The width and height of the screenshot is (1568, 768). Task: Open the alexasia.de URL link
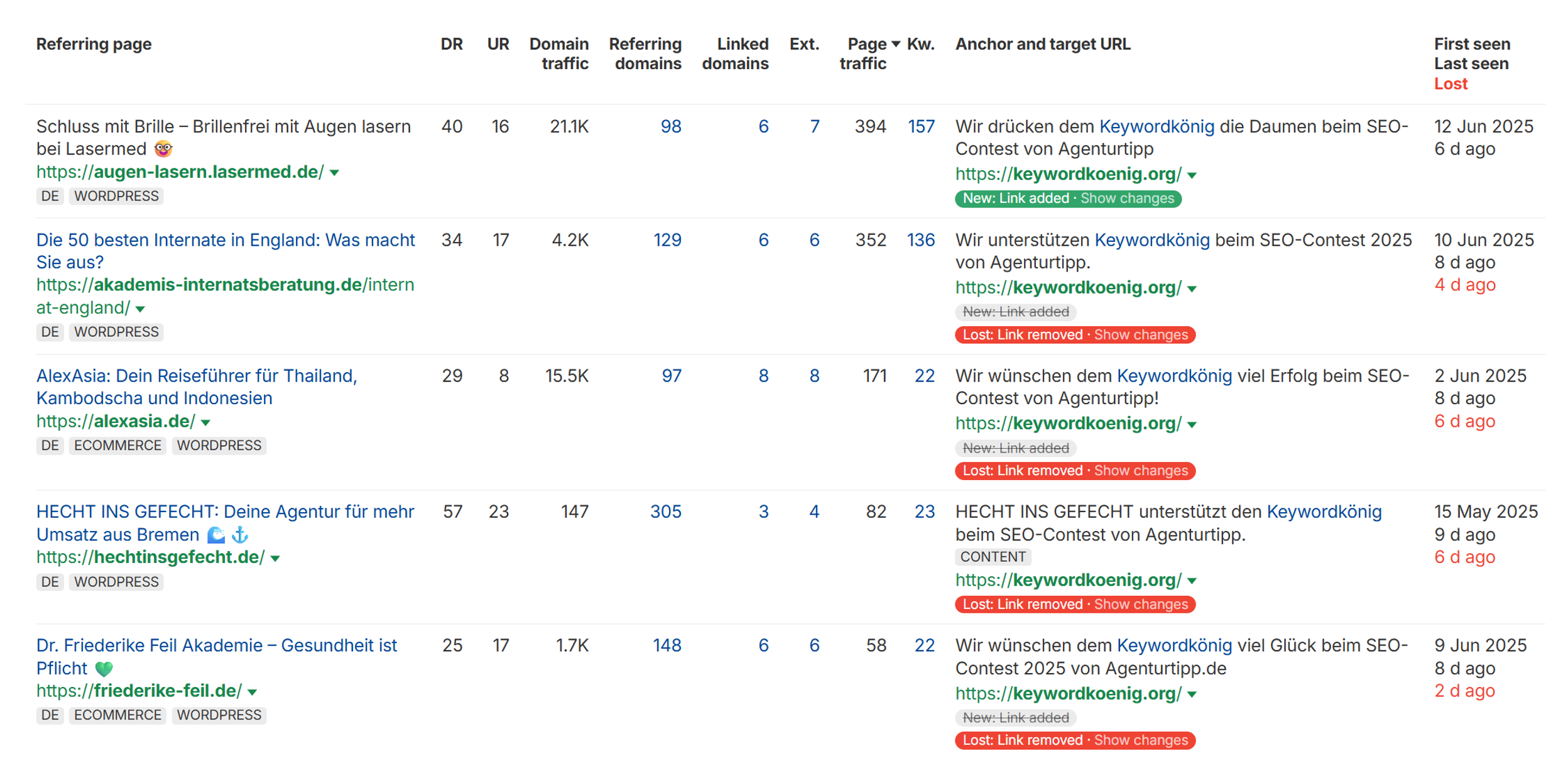[116, 421]
